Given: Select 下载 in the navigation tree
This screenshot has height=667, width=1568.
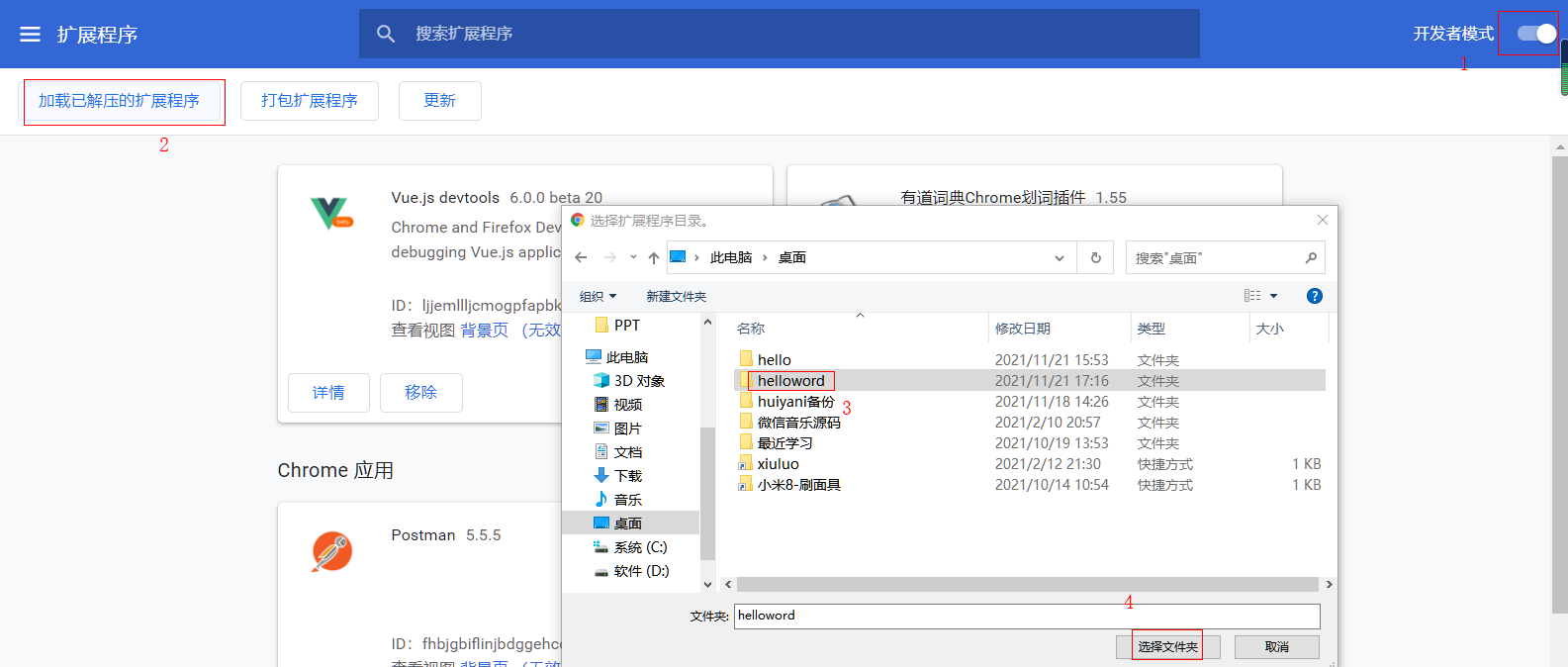Looking at the screenshot, I should pyautogui.click(x=627, y=476).
